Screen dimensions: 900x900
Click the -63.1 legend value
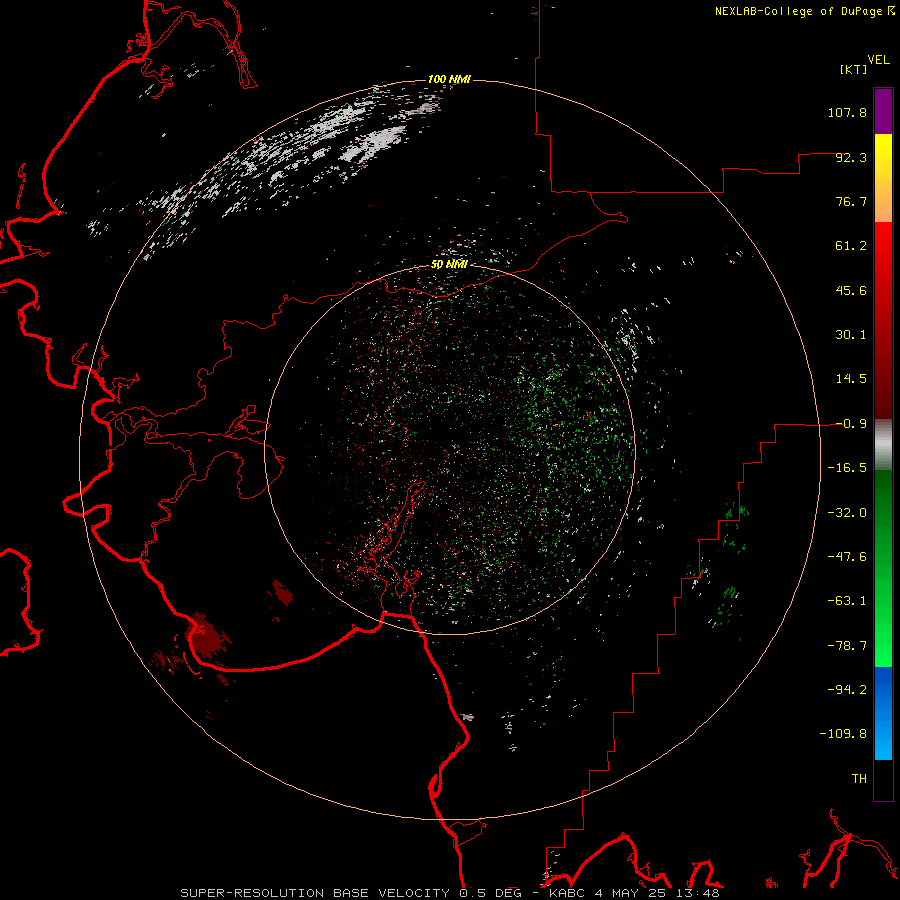click(x=847, y=601)
